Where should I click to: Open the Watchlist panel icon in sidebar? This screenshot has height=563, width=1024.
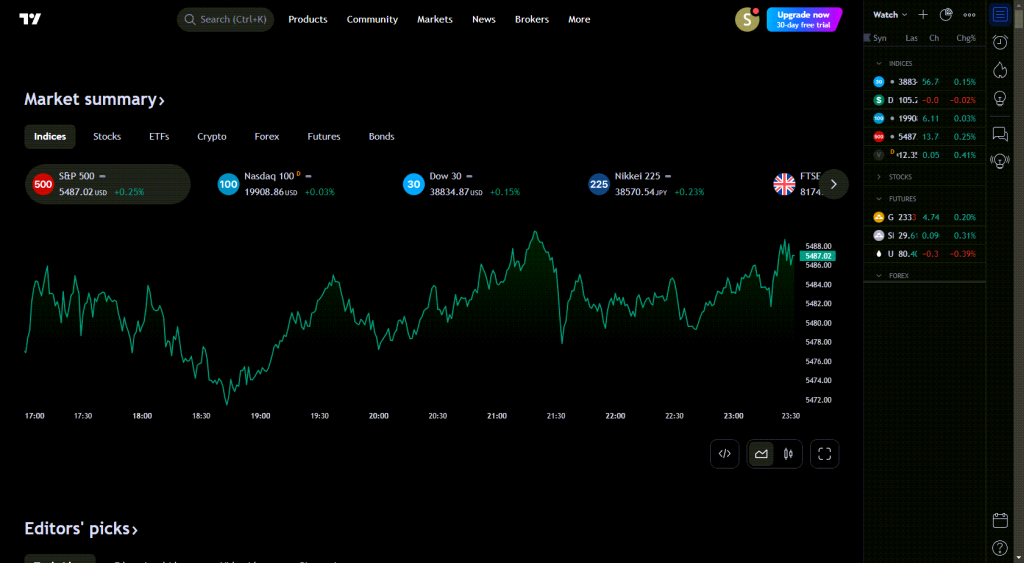coord(1000,14)
